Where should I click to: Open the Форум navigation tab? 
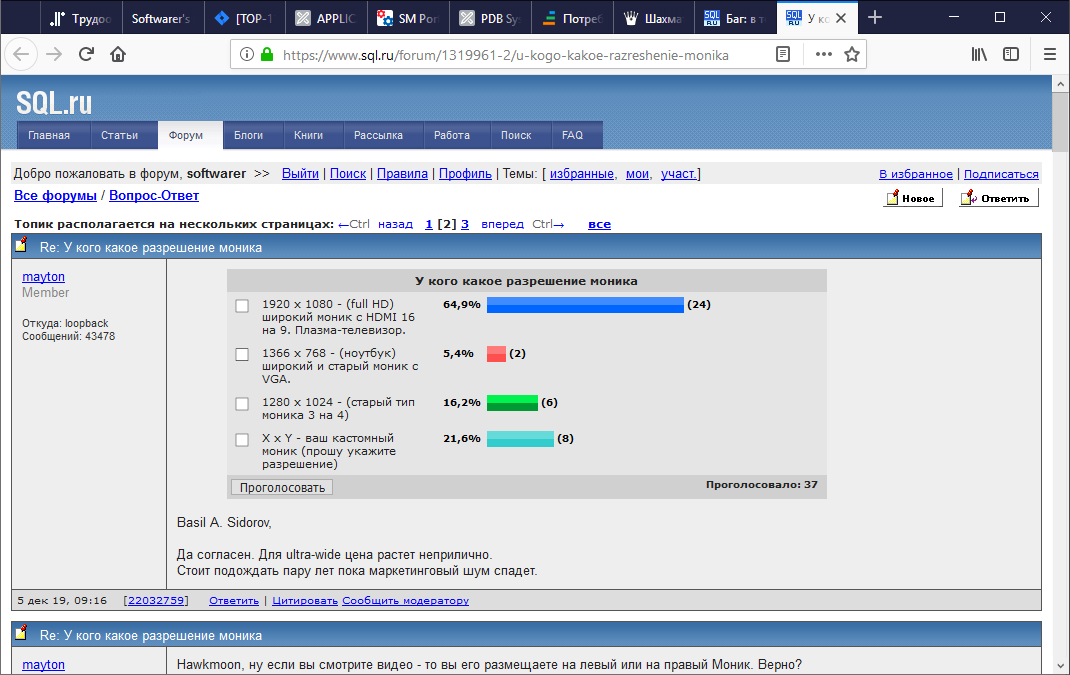tap(186, 135)
